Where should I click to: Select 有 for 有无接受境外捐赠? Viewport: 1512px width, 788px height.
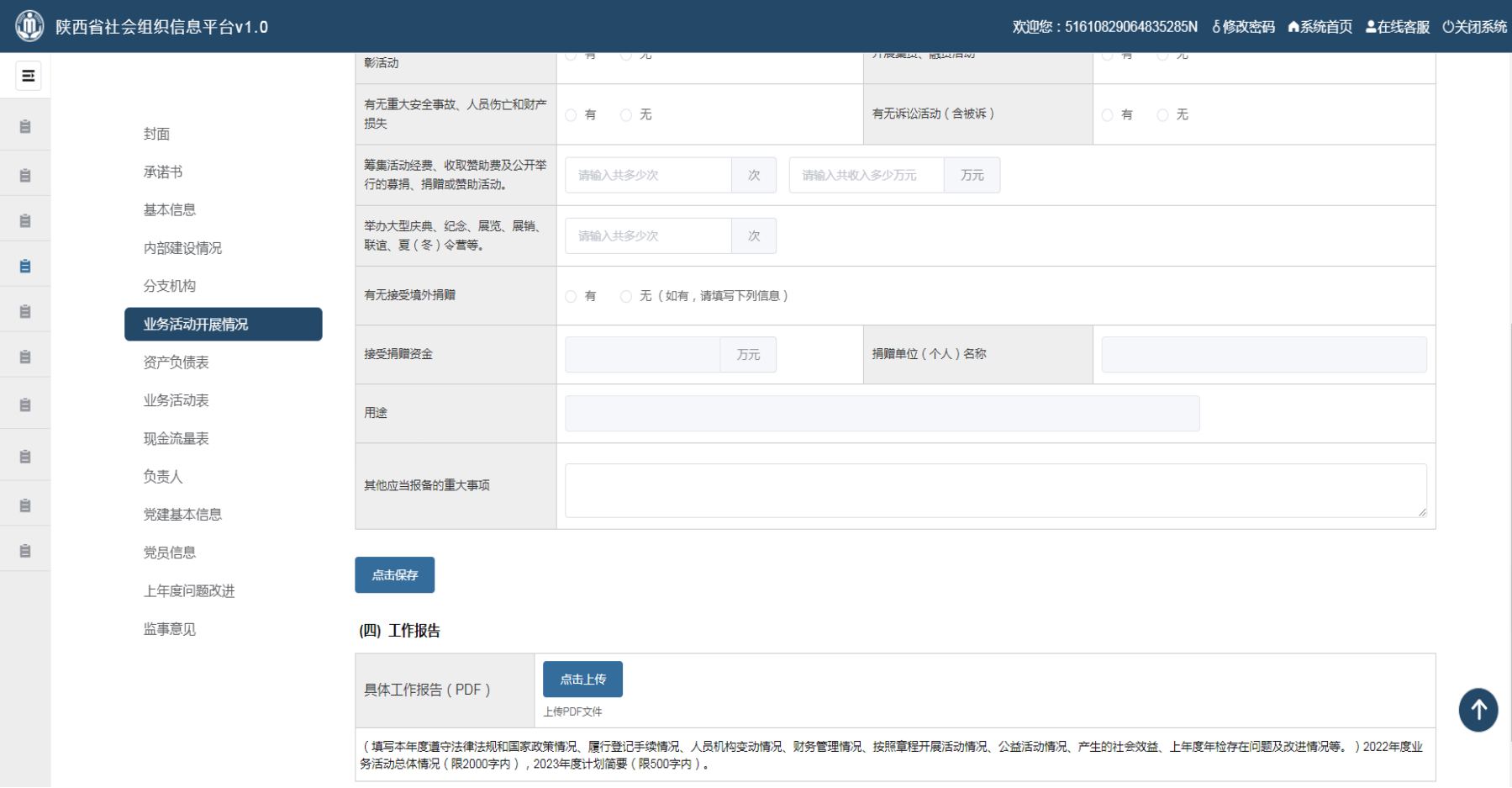(x=572, y=296)
